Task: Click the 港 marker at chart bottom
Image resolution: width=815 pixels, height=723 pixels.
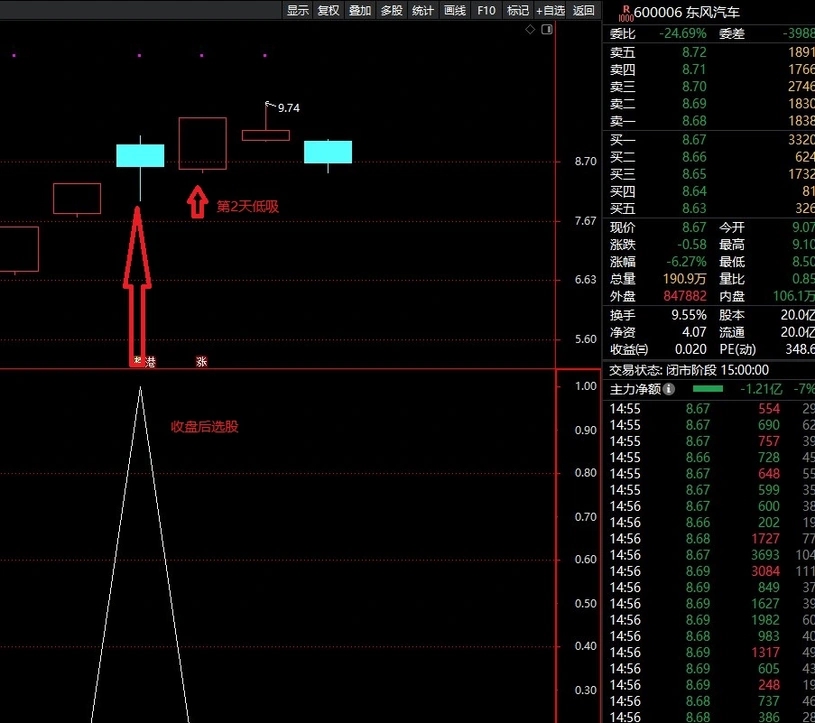Action: coord(151,362)
